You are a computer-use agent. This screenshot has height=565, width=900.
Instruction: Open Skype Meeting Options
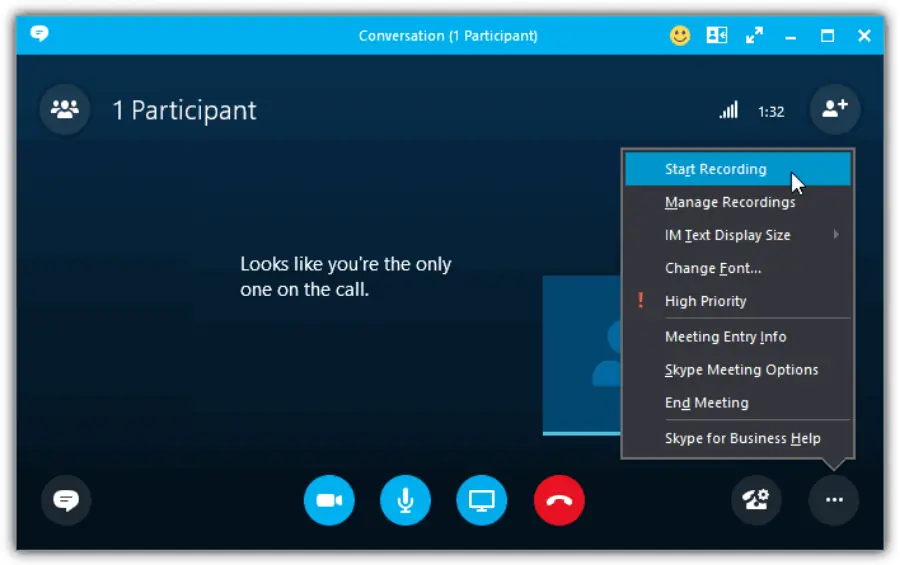click(738, 370)
